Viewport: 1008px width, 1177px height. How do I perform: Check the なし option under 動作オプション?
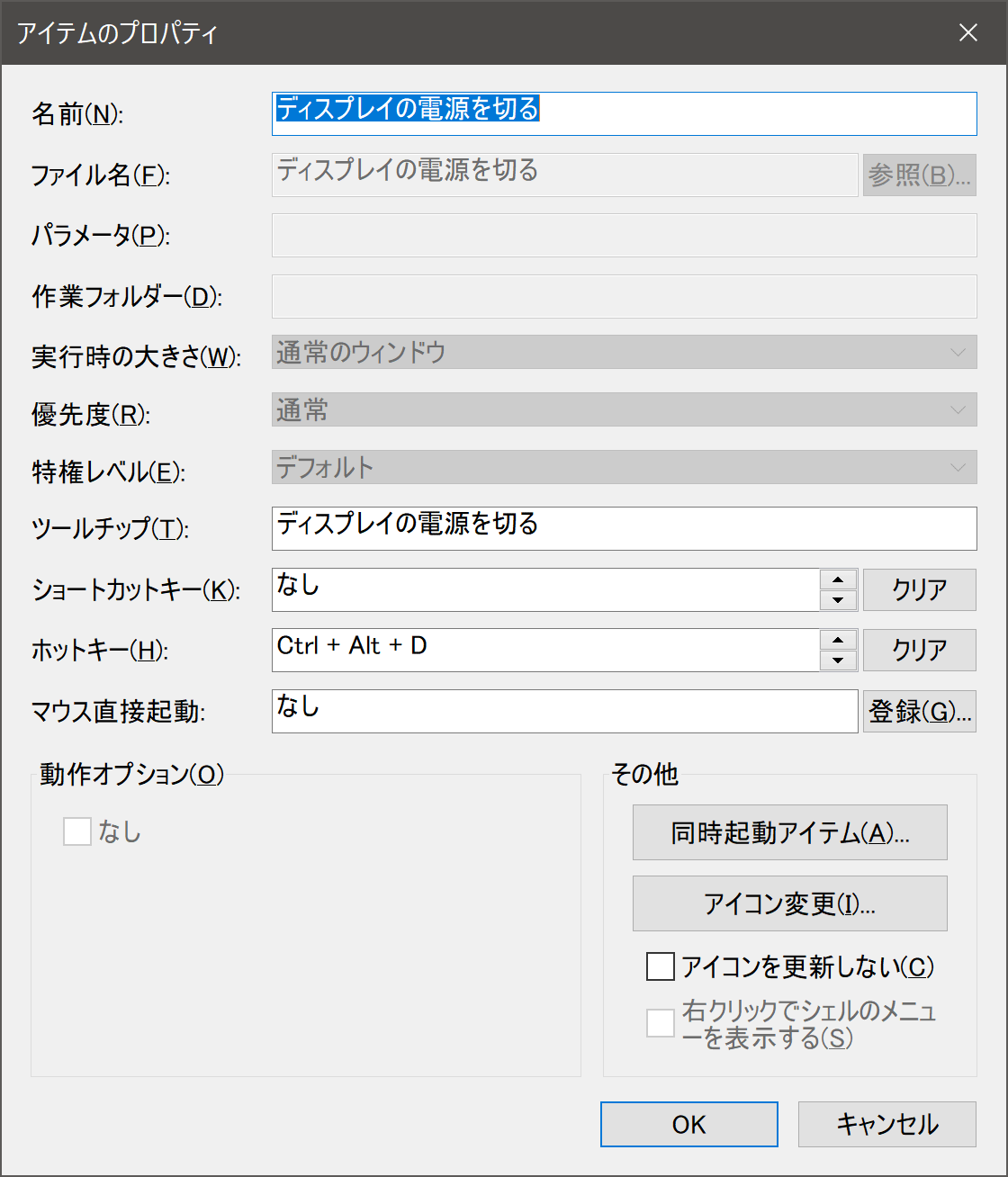coord(77,831)
